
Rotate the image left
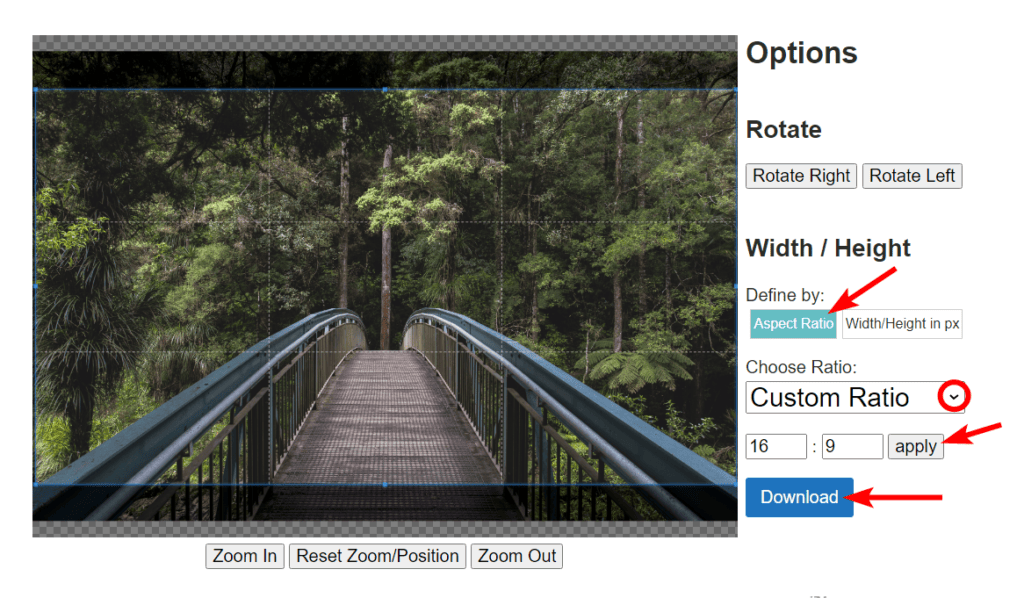click(912, 176)
